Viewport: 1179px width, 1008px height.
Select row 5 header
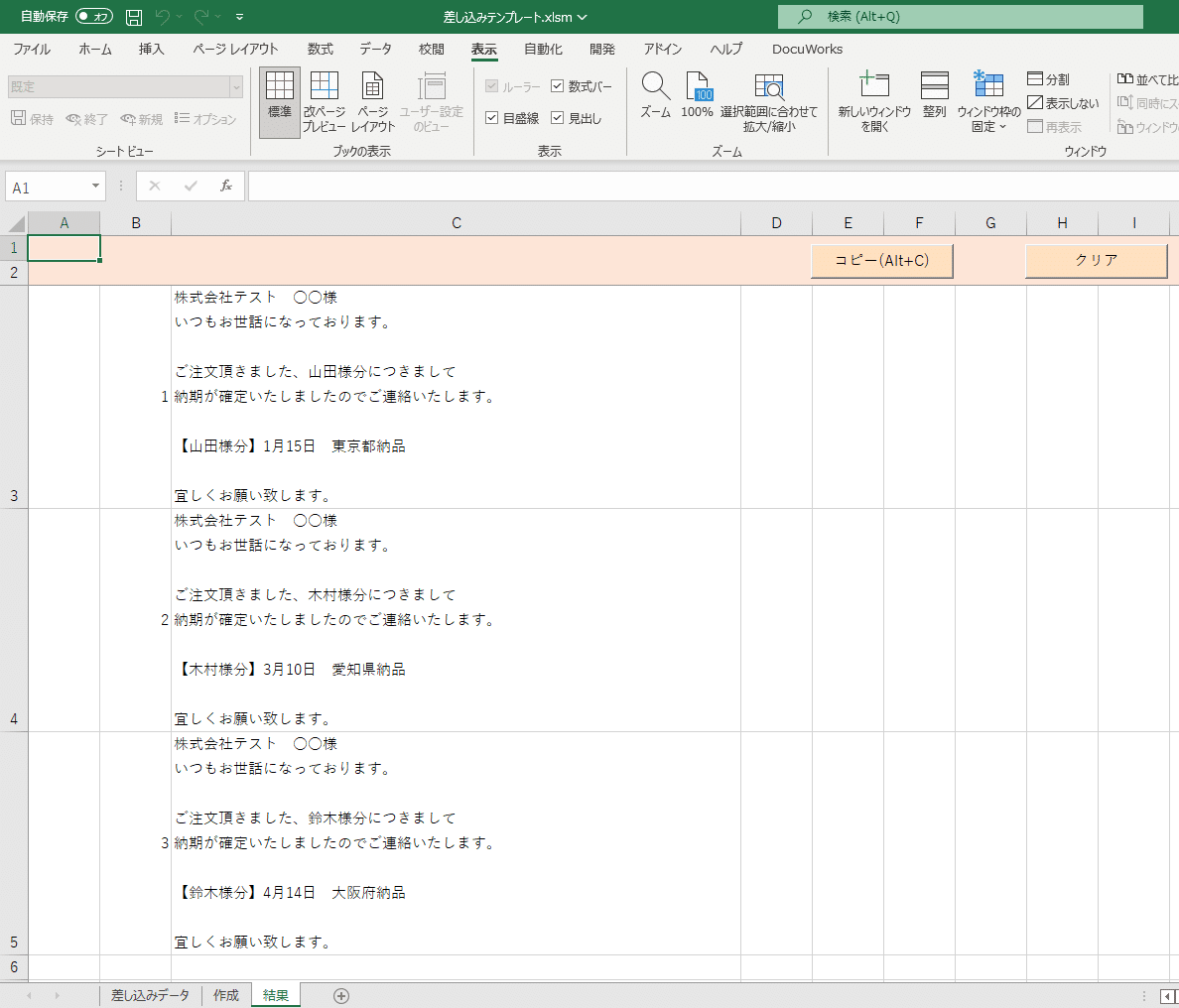[x=14, y=843]
